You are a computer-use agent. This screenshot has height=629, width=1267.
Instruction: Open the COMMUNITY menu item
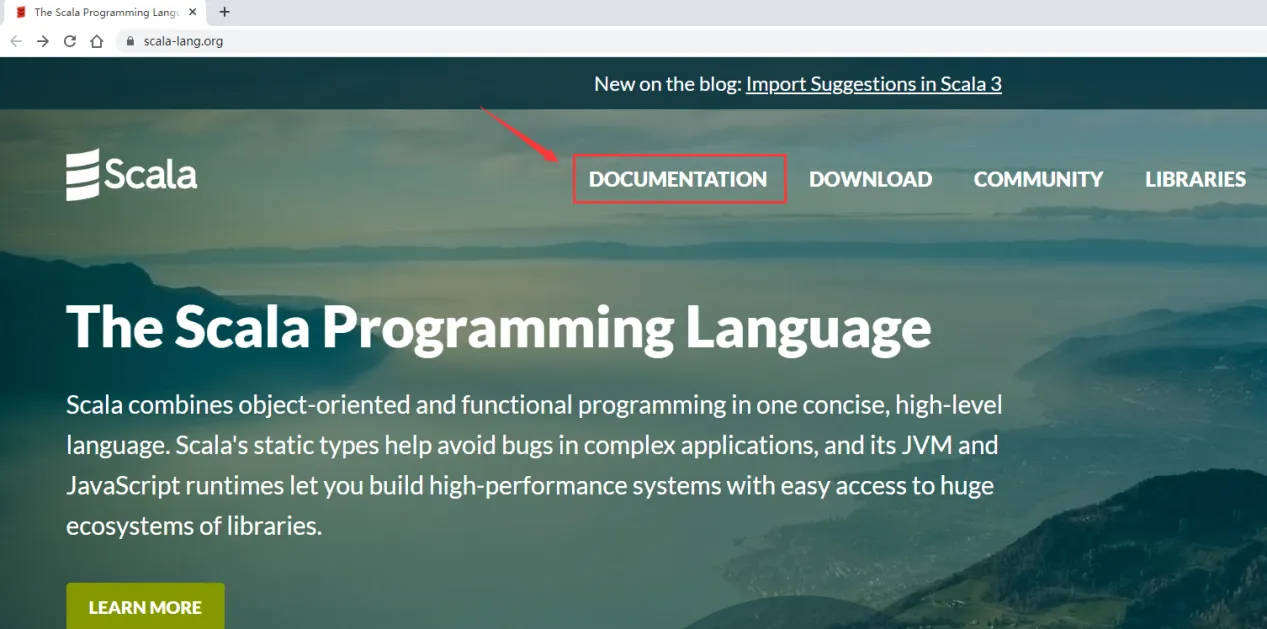point(1038,179)
